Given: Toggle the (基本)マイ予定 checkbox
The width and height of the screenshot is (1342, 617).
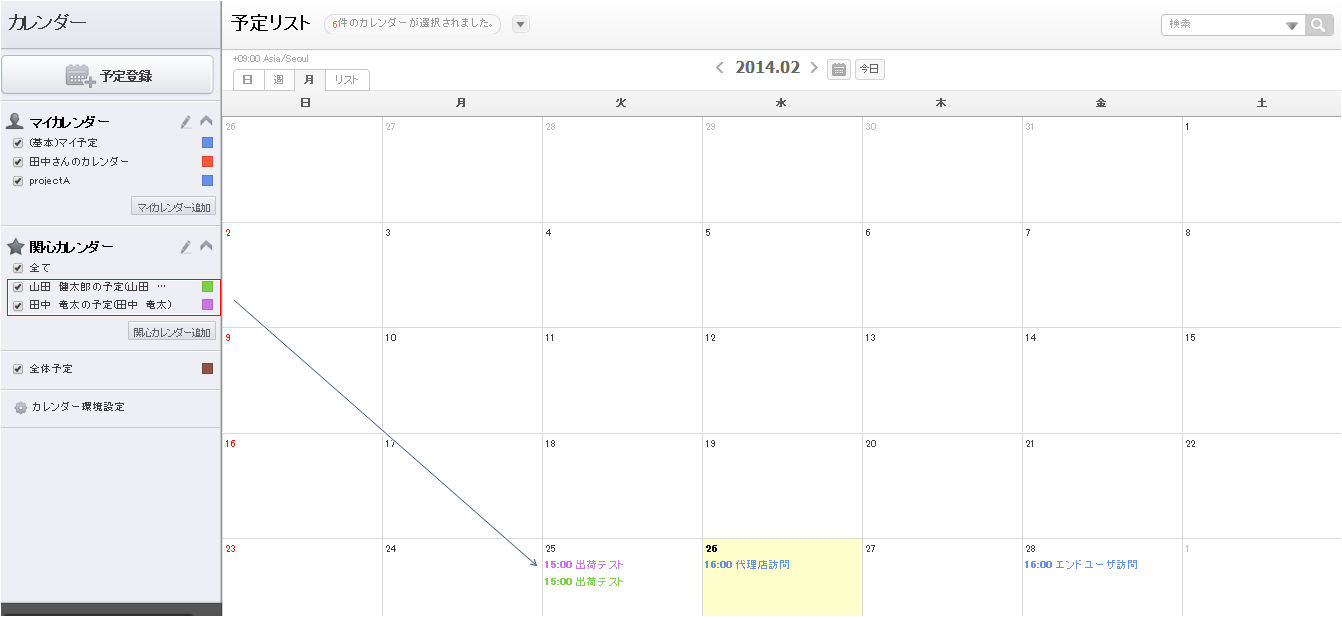Looking at the screenshot, I should pos(18,143).
